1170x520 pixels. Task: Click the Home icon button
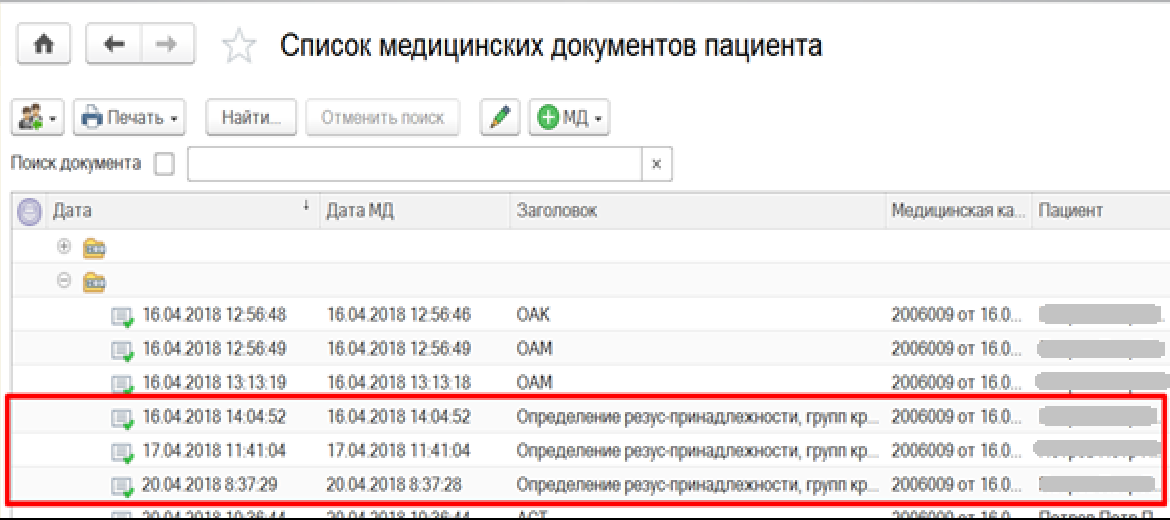pyautogui.click(x=44, y=45)
